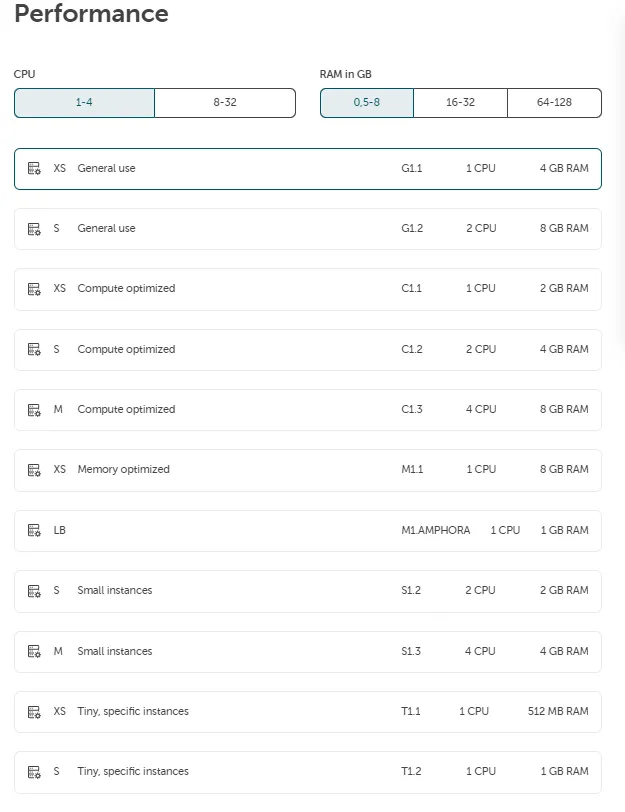Image resolution: width=625 pixels, height=812 pixels.
Task: Enable the 16-32 RAM filter
Action: pyautogui.click(x=459, y=103)
